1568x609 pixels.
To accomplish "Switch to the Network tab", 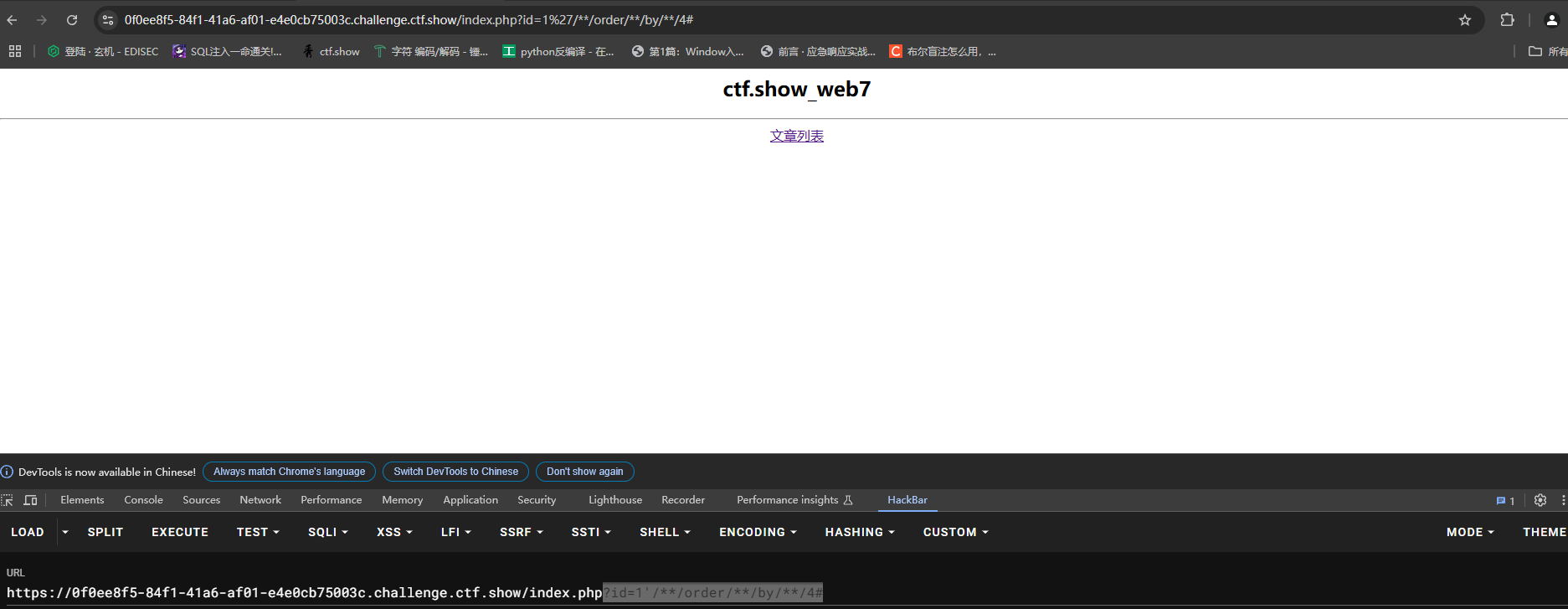I will click(x=260, y=500).
